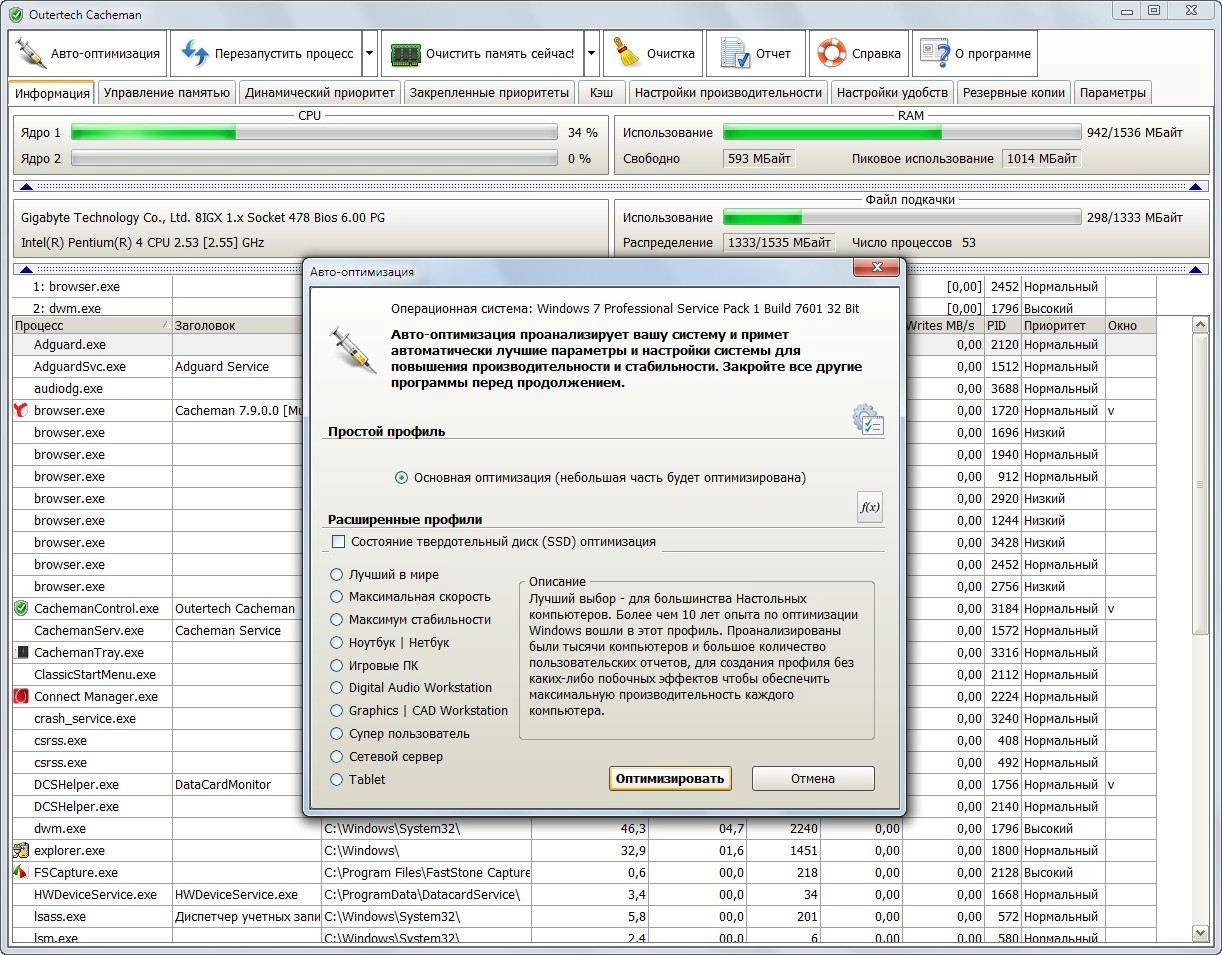The image size is (1222, 955).
Task: Click the Очистка toolbar button label
Action: point(670,54)
